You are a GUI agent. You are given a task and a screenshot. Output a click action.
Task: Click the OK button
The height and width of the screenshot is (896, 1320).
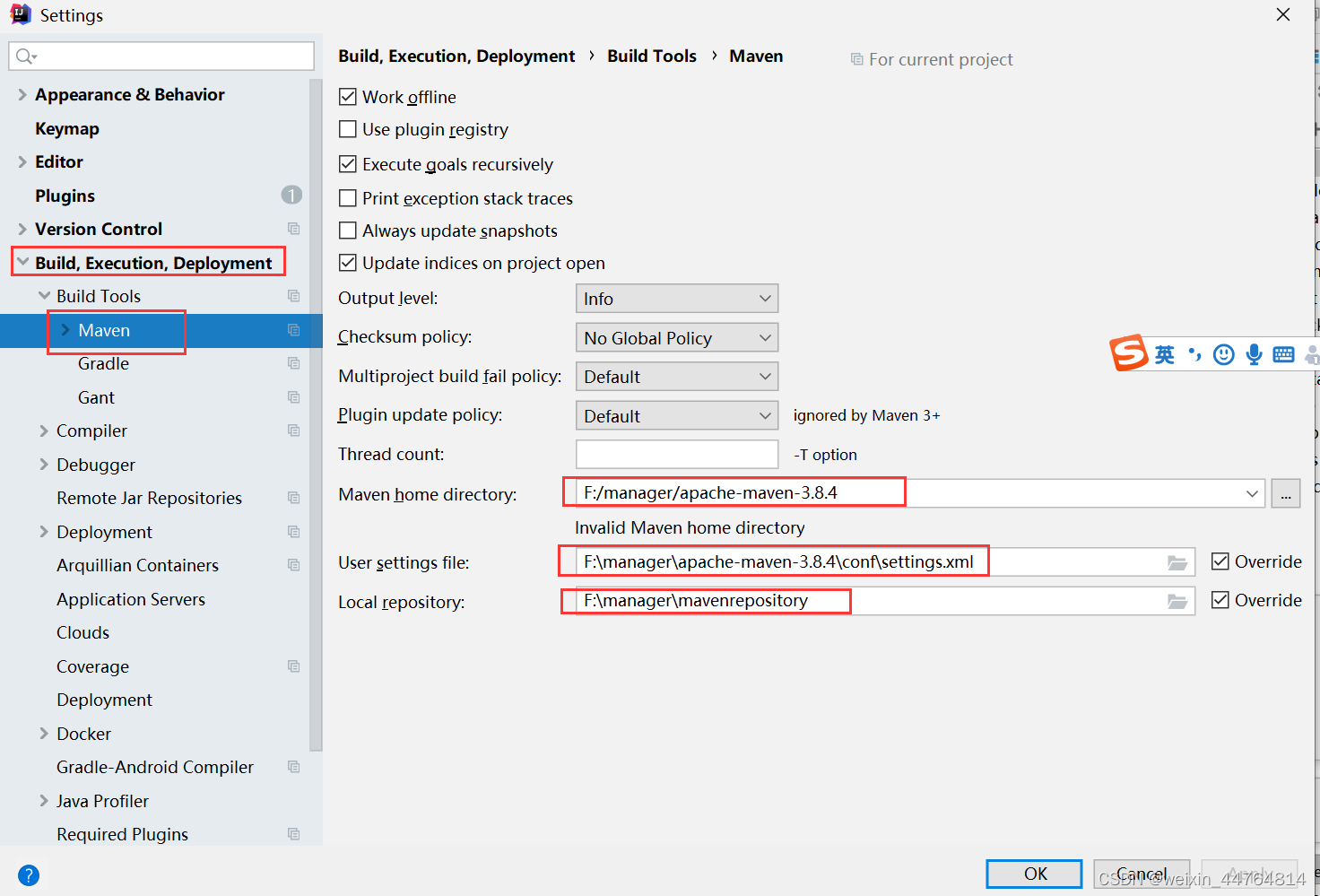1035,874
